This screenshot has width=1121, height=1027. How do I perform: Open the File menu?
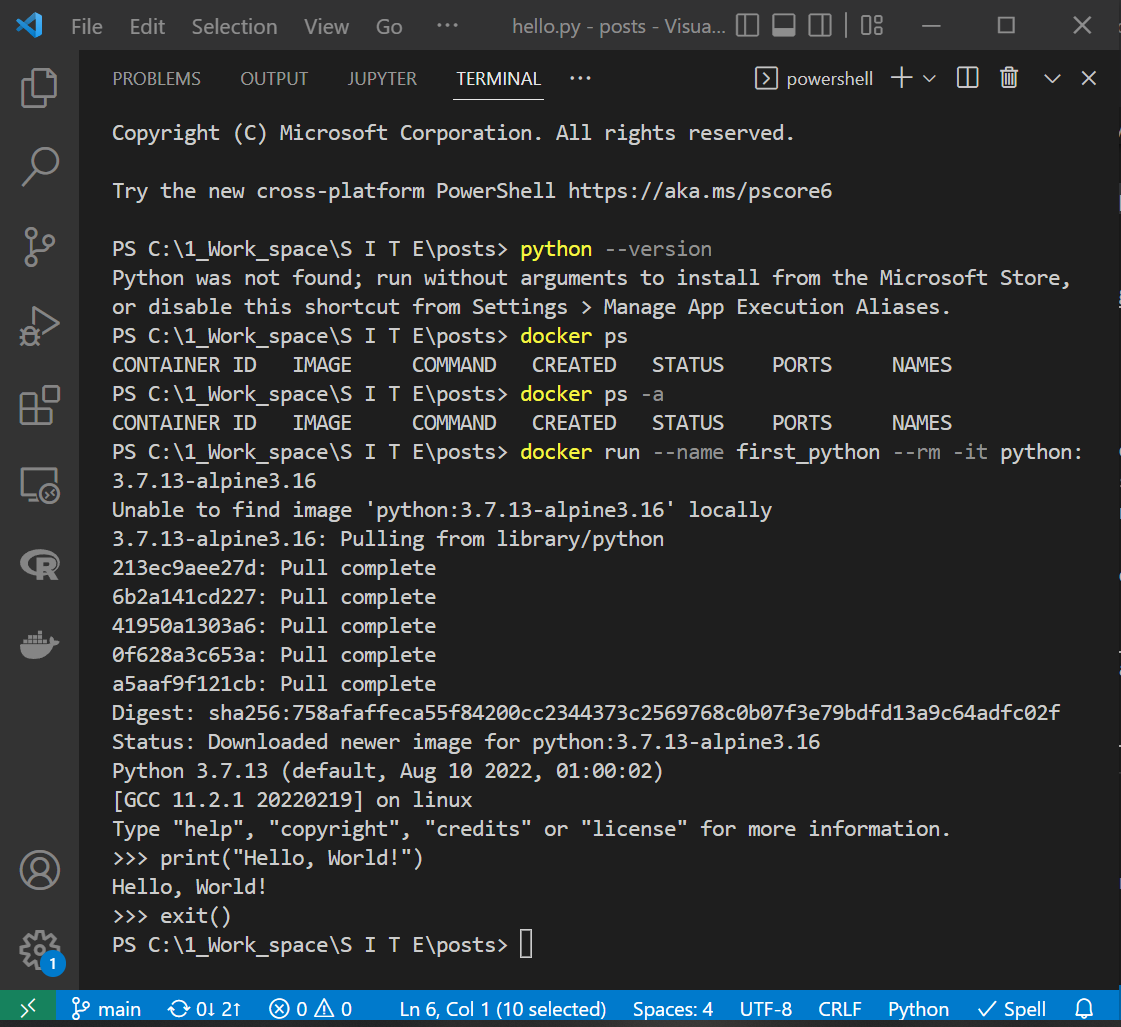(x=86, y=26)
